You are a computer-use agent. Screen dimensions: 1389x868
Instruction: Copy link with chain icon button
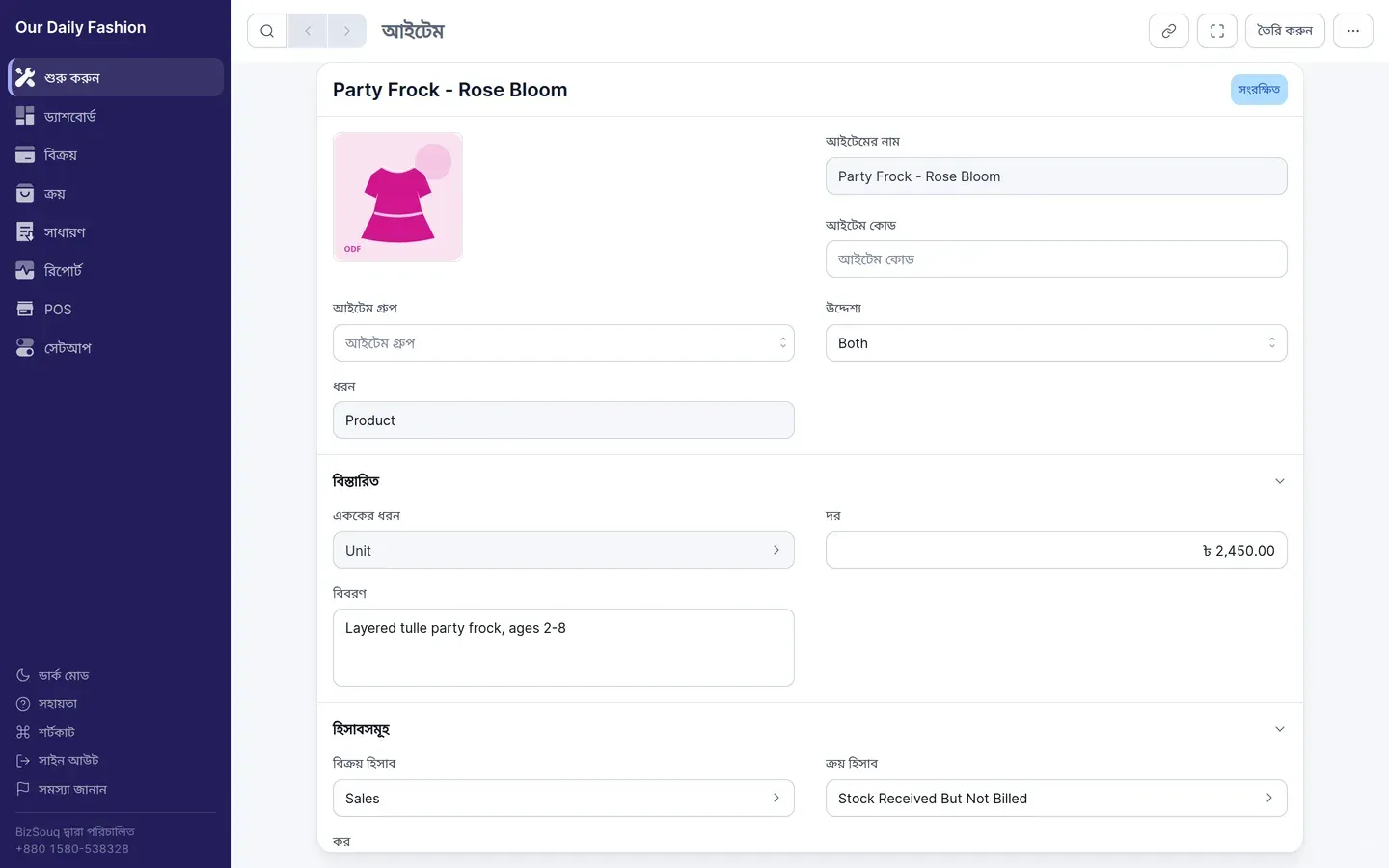[1169, 31]
